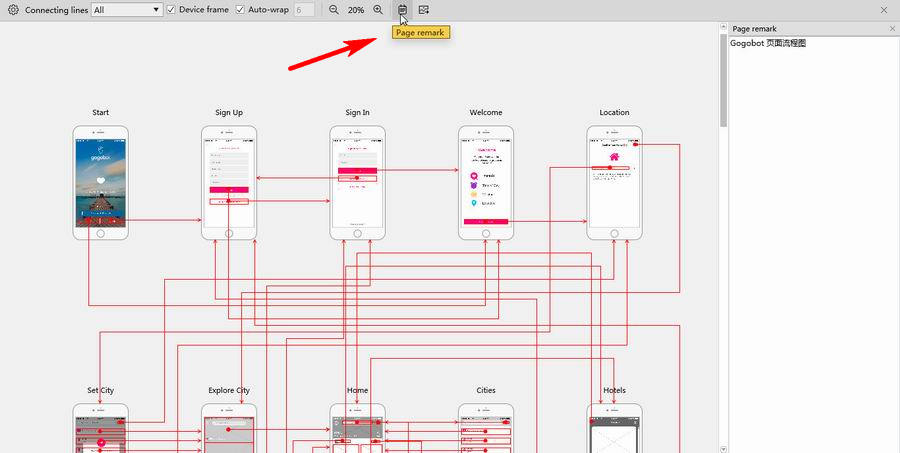Click the "Connecting lines" label

click(57, 10)
